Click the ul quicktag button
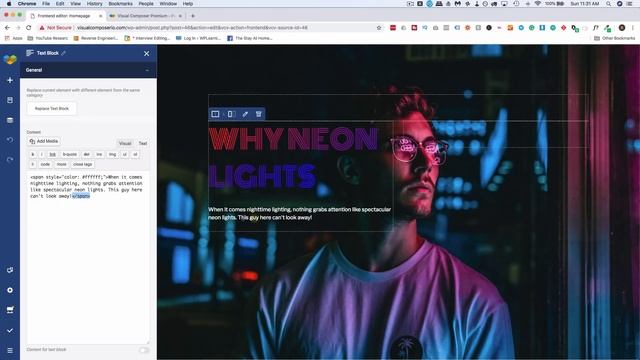The width and height of the screenshot is (640, 360). pos(124,154)
